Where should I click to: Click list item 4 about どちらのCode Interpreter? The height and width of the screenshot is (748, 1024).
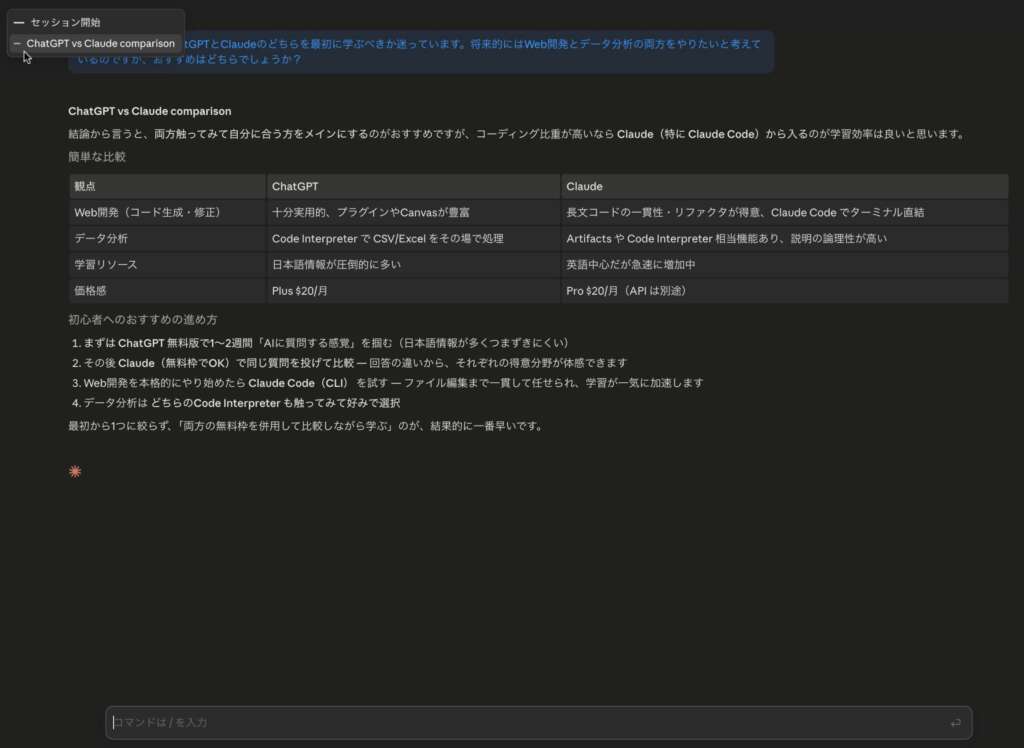click(236, 403)
